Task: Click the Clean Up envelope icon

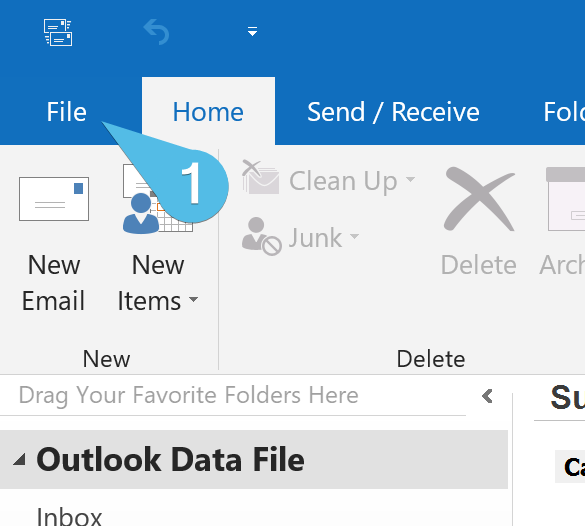Action: point(260,178)
